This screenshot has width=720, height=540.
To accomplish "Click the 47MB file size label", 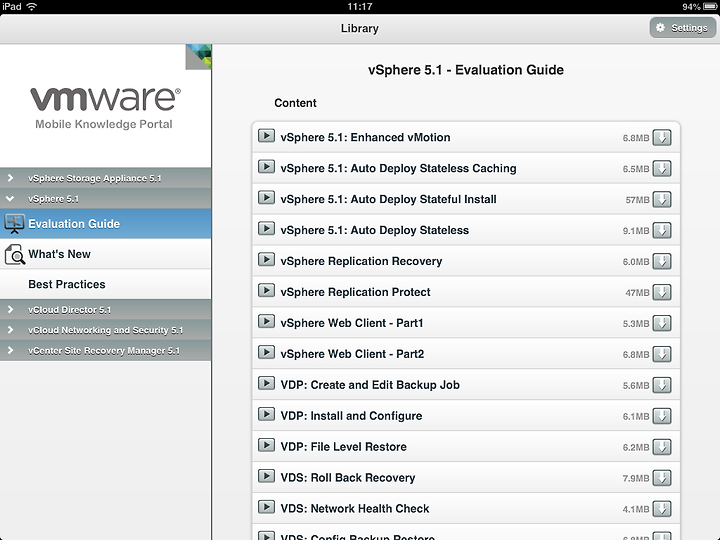I will tap(637, 292).
